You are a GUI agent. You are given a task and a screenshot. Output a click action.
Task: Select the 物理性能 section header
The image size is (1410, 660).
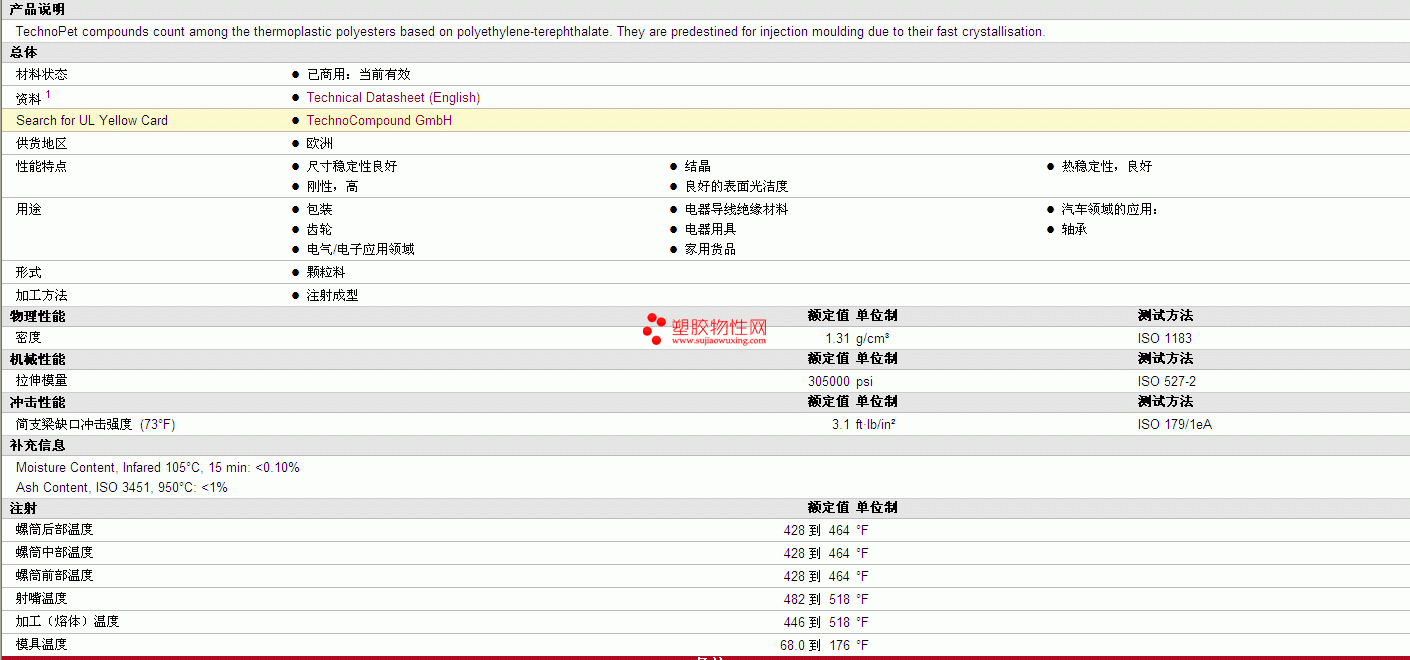click(x=37, y=316)
